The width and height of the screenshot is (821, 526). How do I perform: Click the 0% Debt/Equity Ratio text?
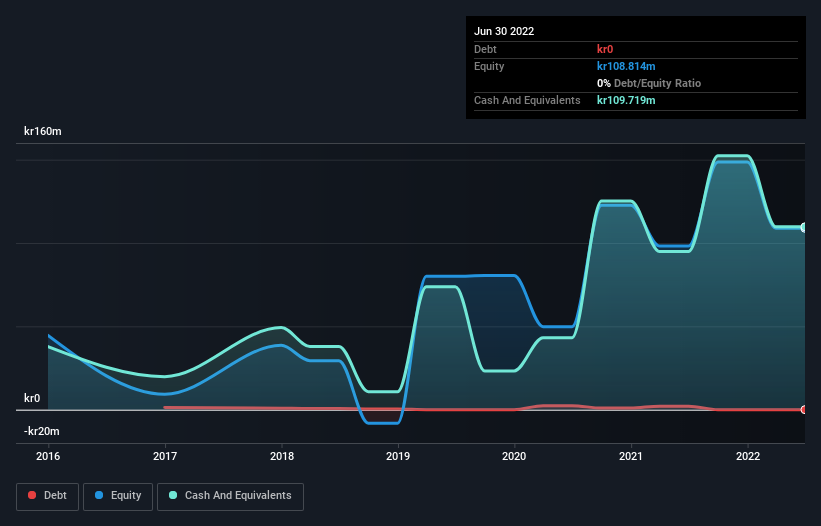[649, 83]
